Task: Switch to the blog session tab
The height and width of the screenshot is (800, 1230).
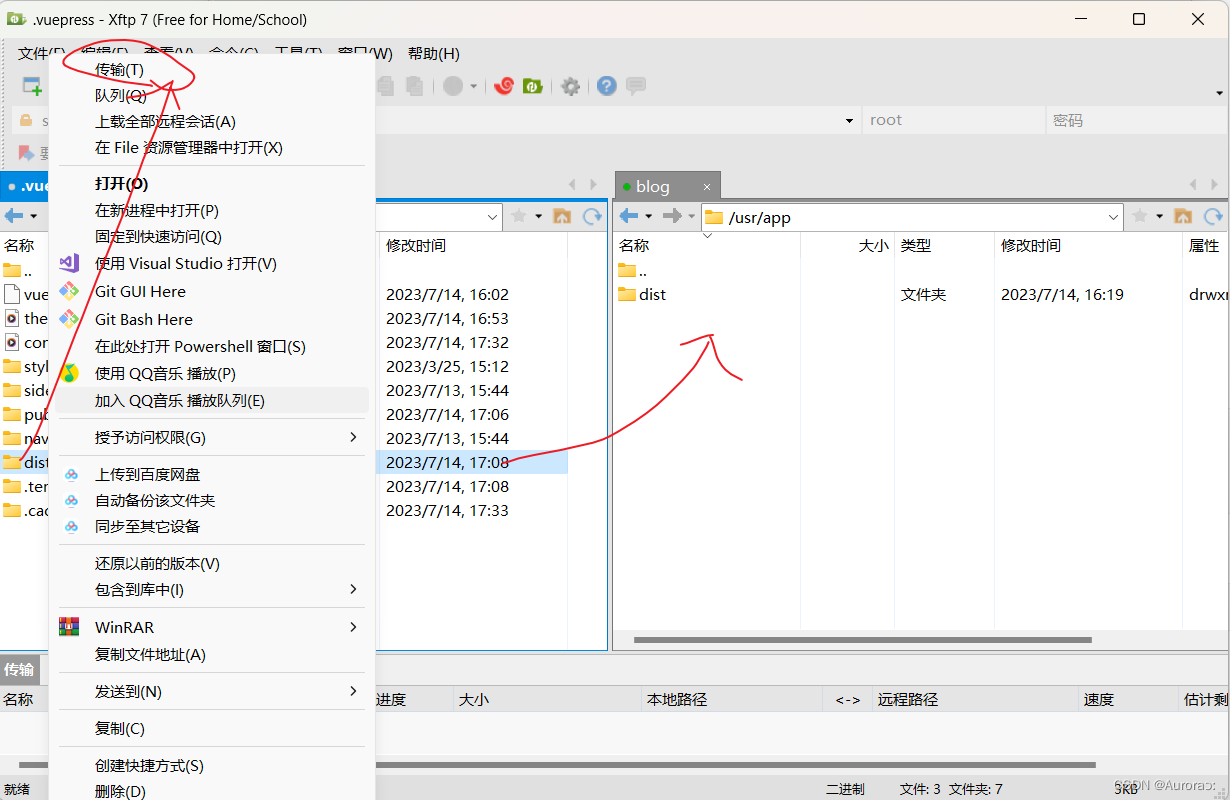Action: tap(653, 186)
